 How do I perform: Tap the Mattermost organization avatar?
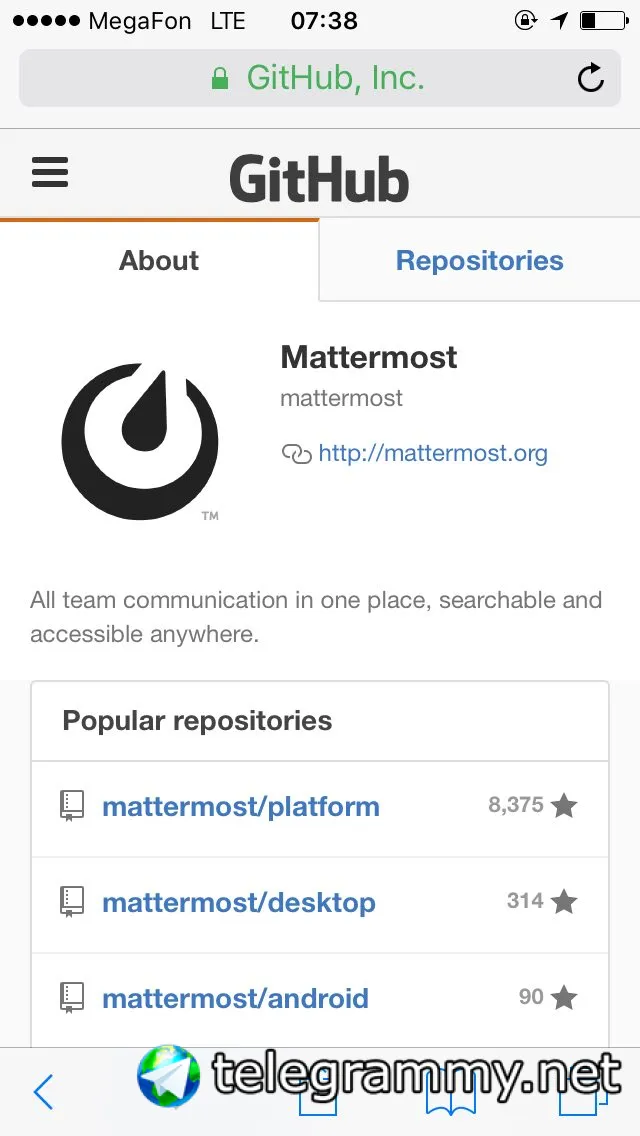point(140,442)
